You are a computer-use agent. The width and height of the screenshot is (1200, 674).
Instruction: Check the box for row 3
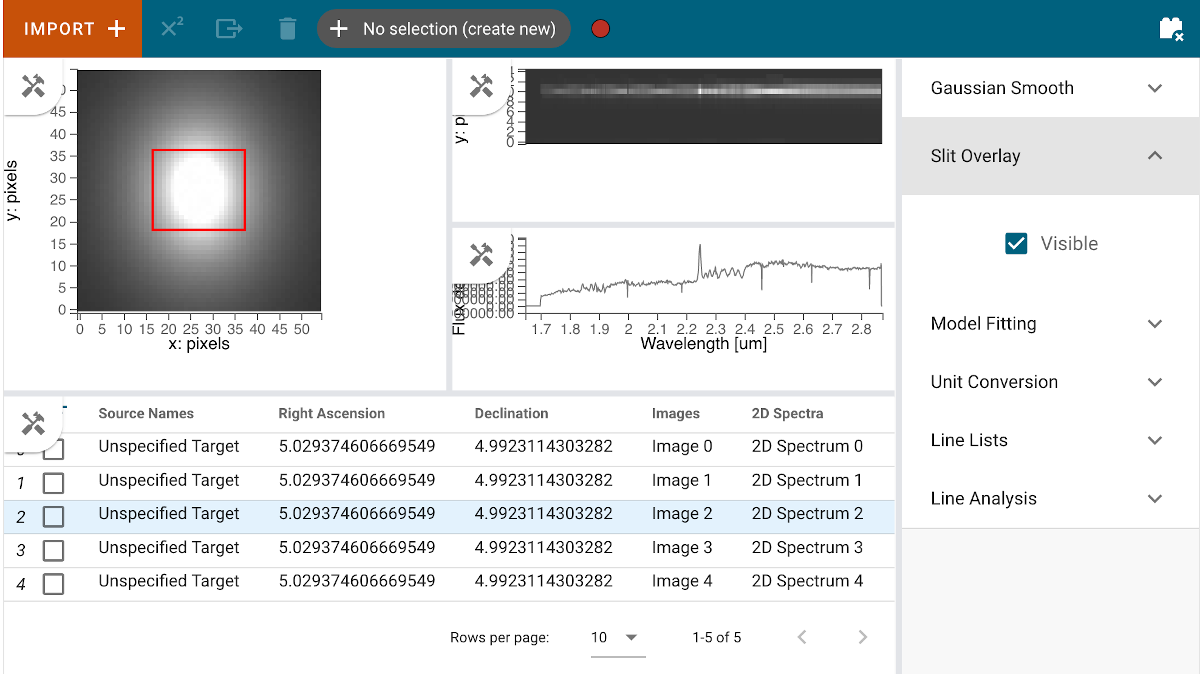click(53, 551)
